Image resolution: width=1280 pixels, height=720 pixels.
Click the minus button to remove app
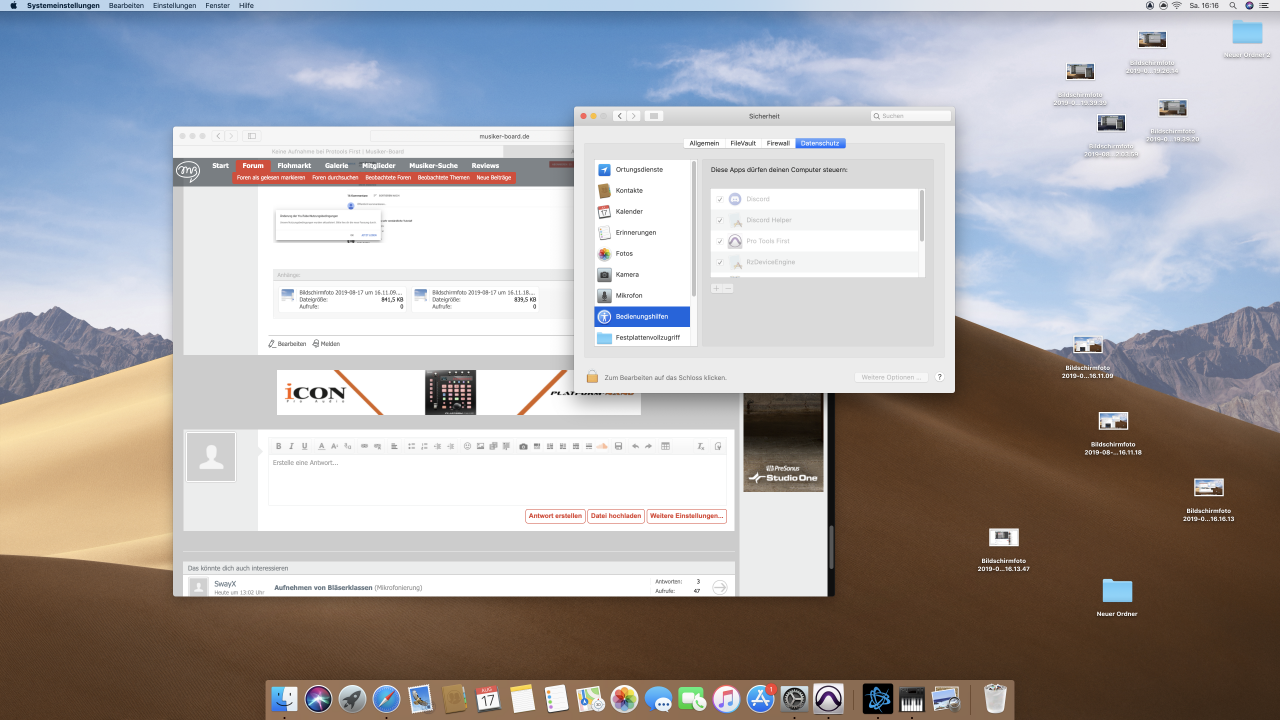[728, 288]
